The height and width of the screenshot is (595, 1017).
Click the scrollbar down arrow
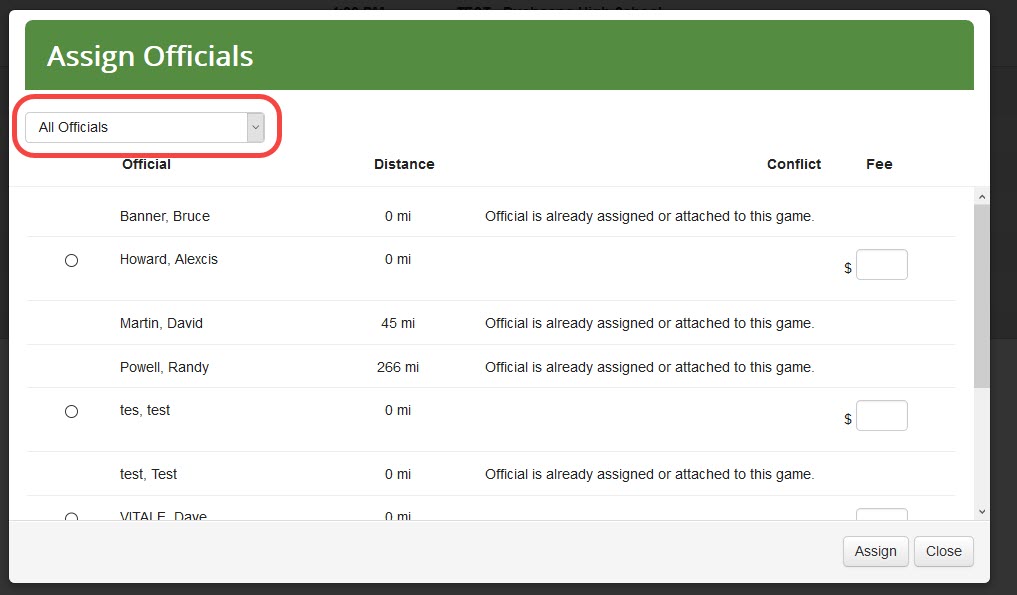982,511
